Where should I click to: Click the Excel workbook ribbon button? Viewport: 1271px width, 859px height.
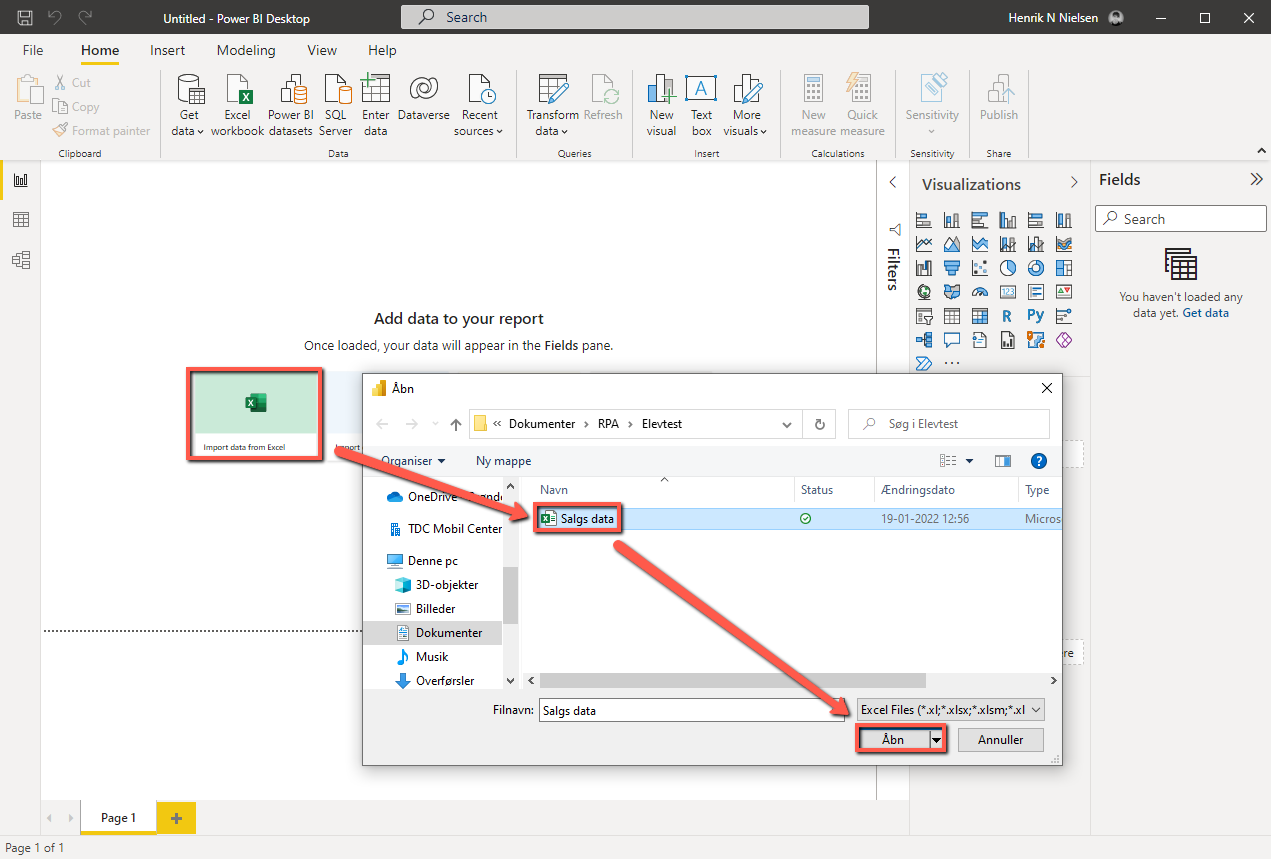(x=238, y=105)
